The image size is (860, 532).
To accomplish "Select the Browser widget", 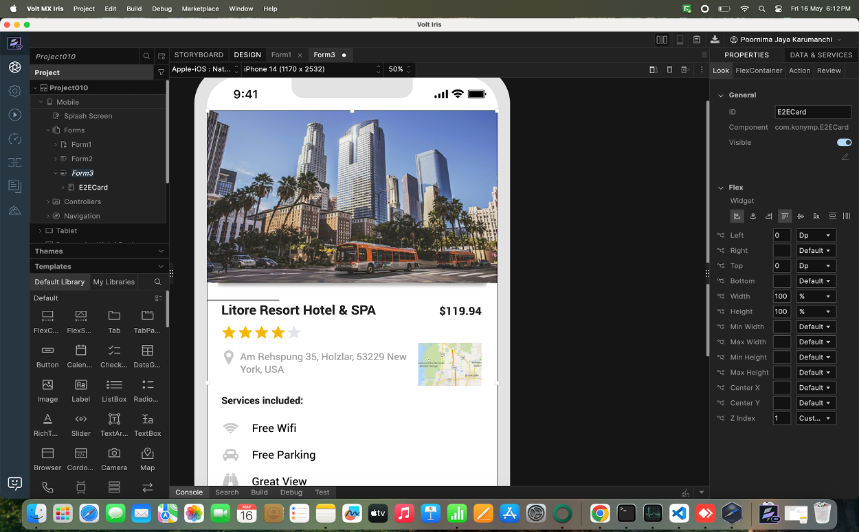I will [x=47, y=460].
